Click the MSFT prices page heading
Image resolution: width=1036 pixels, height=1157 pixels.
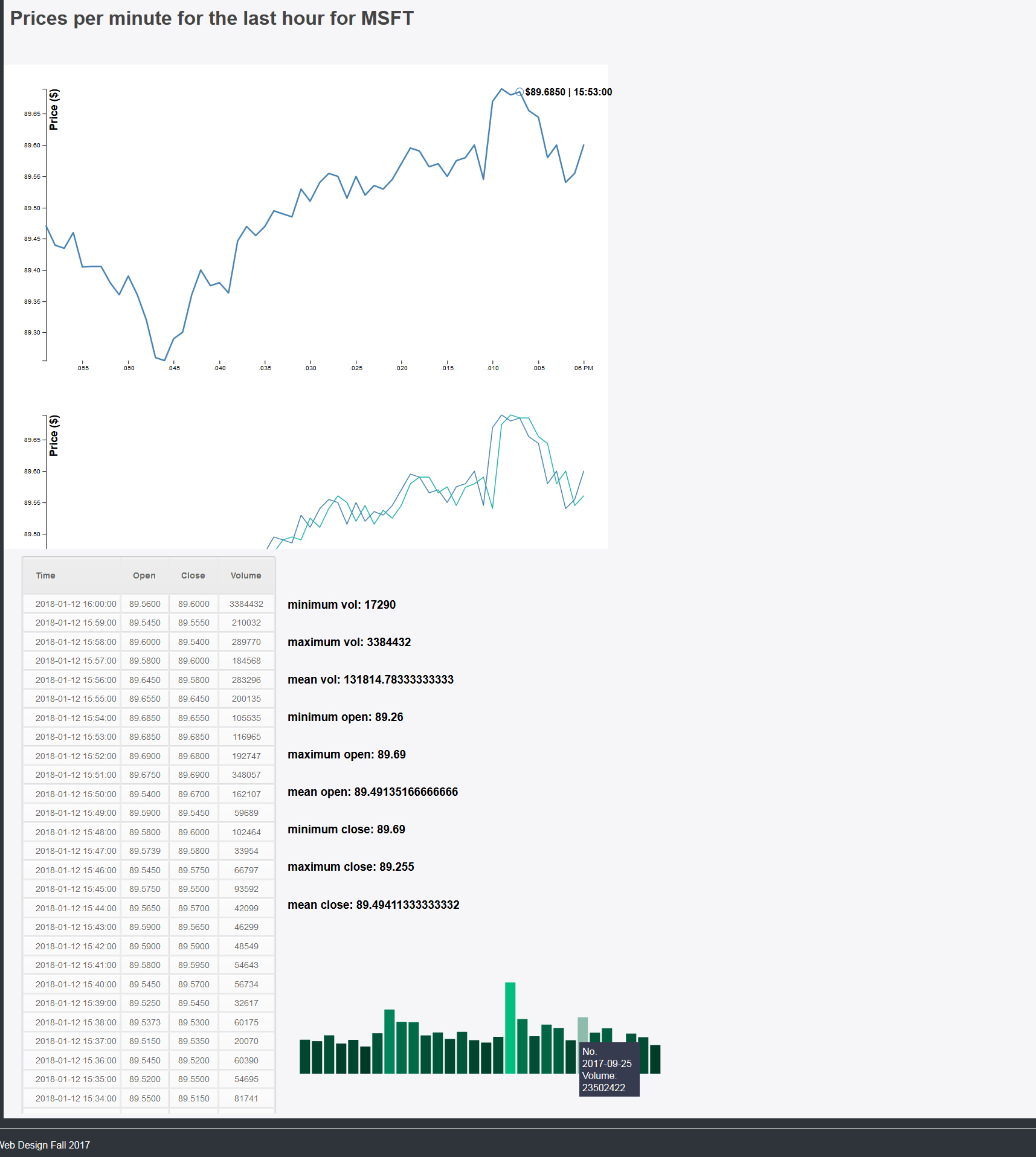[x=211, y=18]
